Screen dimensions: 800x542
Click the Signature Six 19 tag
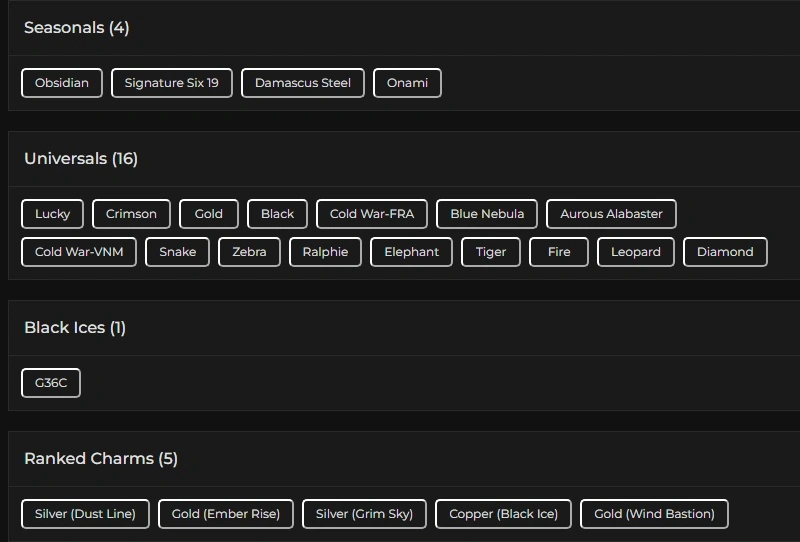click(x=171, y=83)
